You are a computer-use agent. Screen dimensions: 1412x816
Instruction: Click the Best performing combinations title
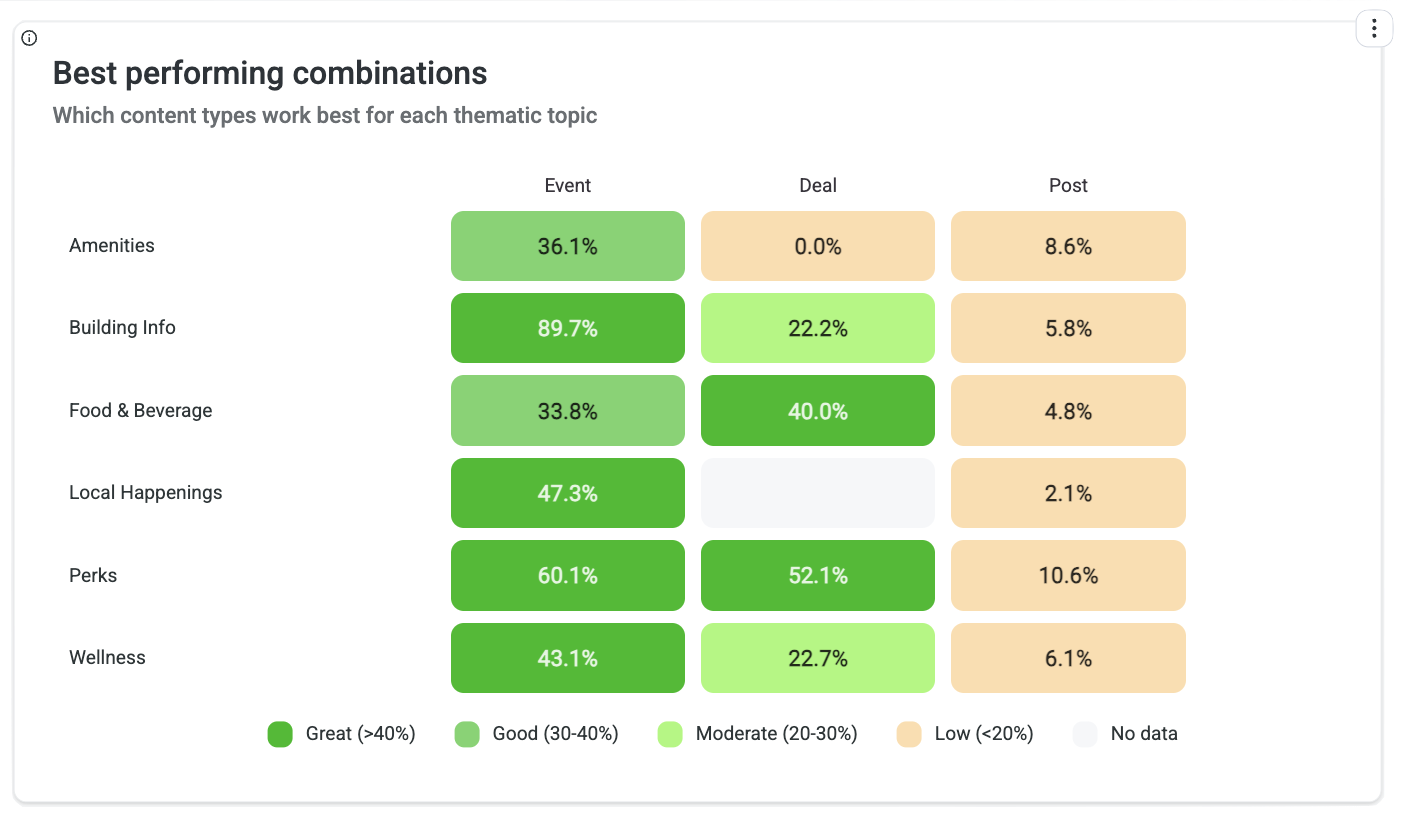pos(270,73)
